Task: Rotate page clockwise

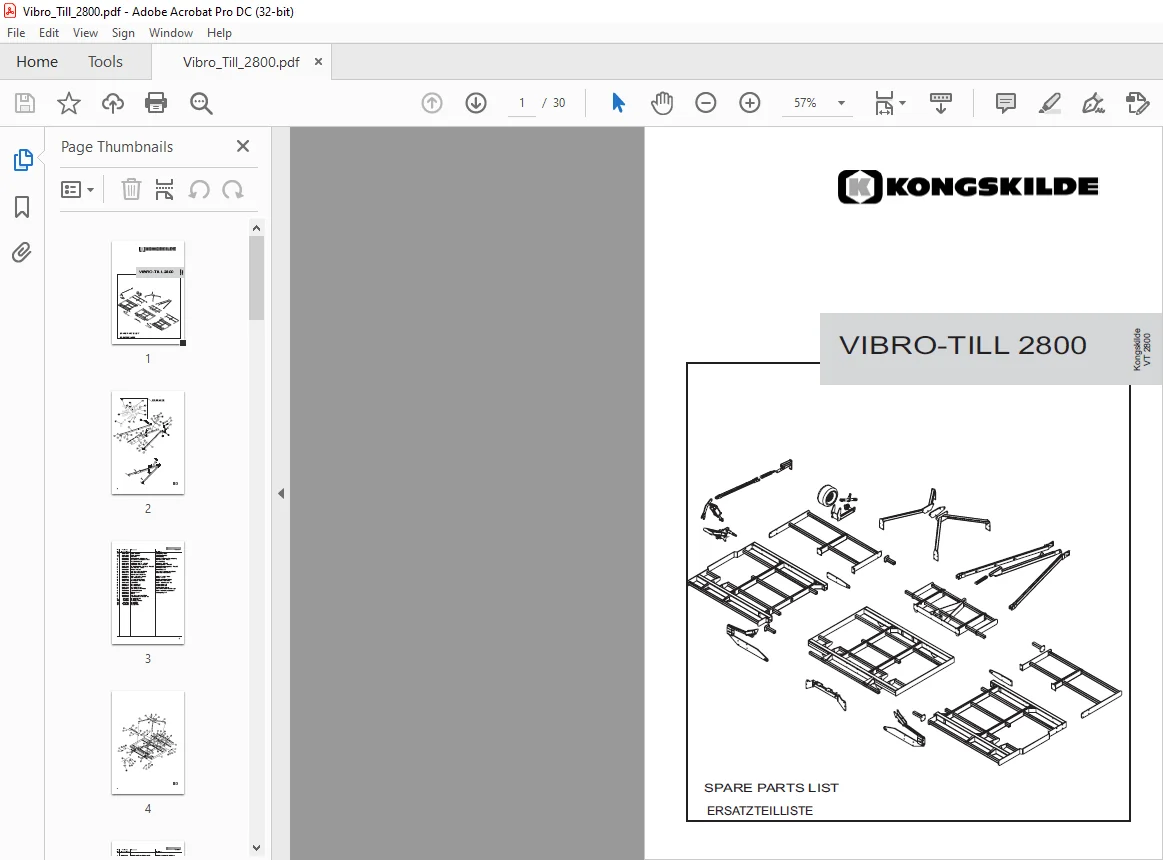Action: coord(233,190)
